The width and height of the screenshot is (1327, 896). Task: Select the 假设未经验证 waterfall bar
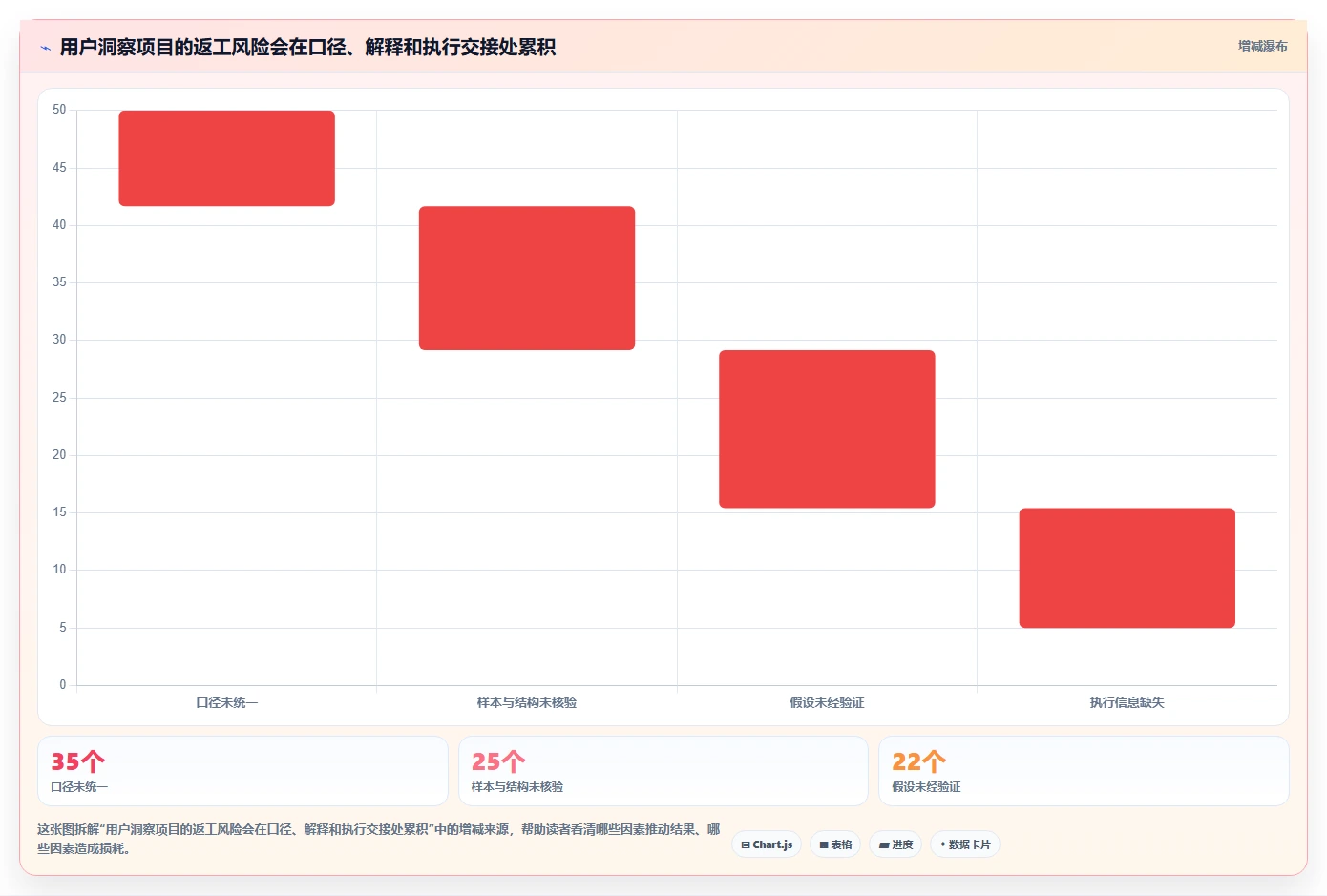click(x=827, y=429)
